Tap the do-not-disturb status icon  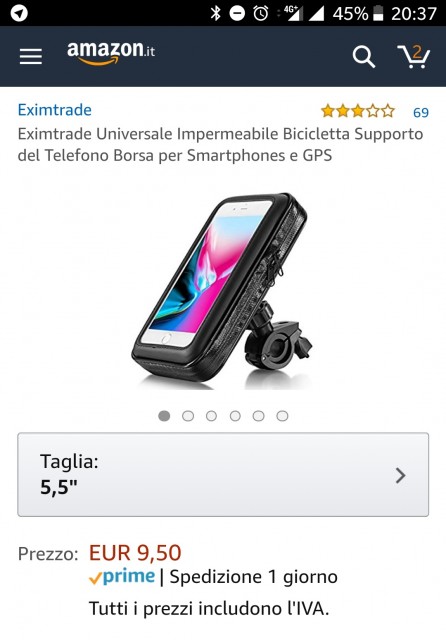pos(237,13)
